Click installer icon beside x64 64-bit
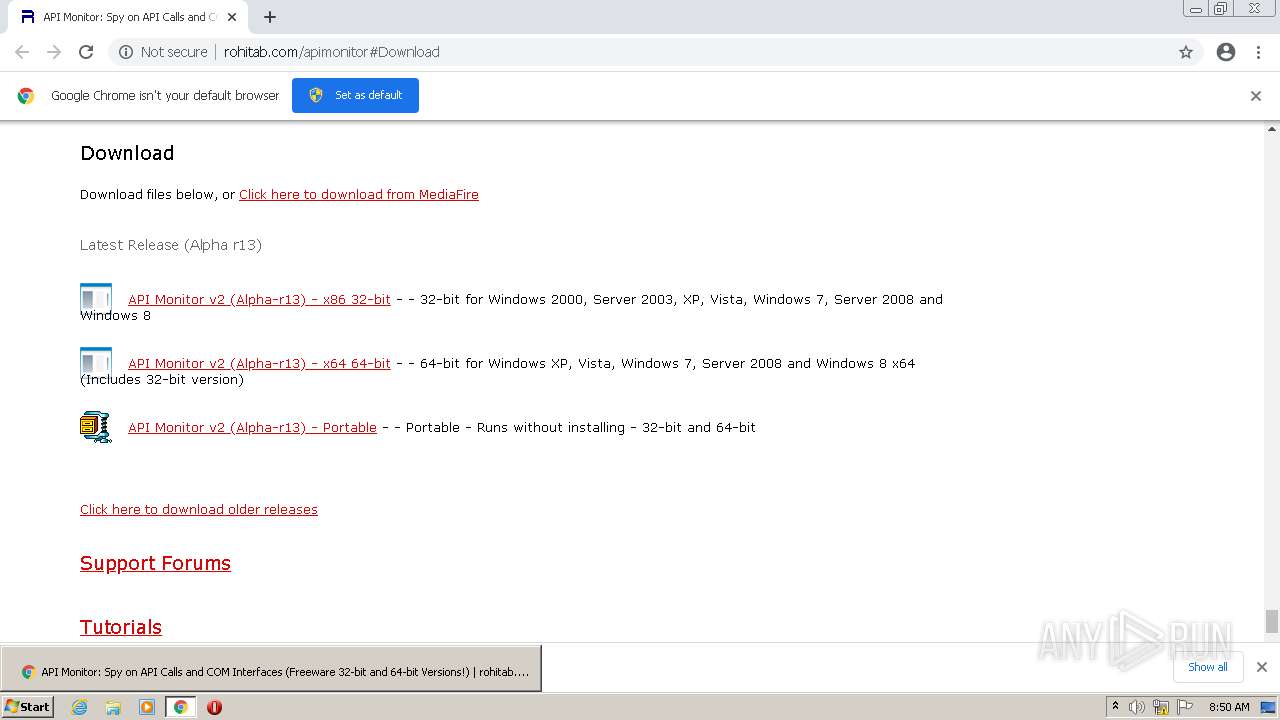1280x720 pixels. click(x=96, y=362)
